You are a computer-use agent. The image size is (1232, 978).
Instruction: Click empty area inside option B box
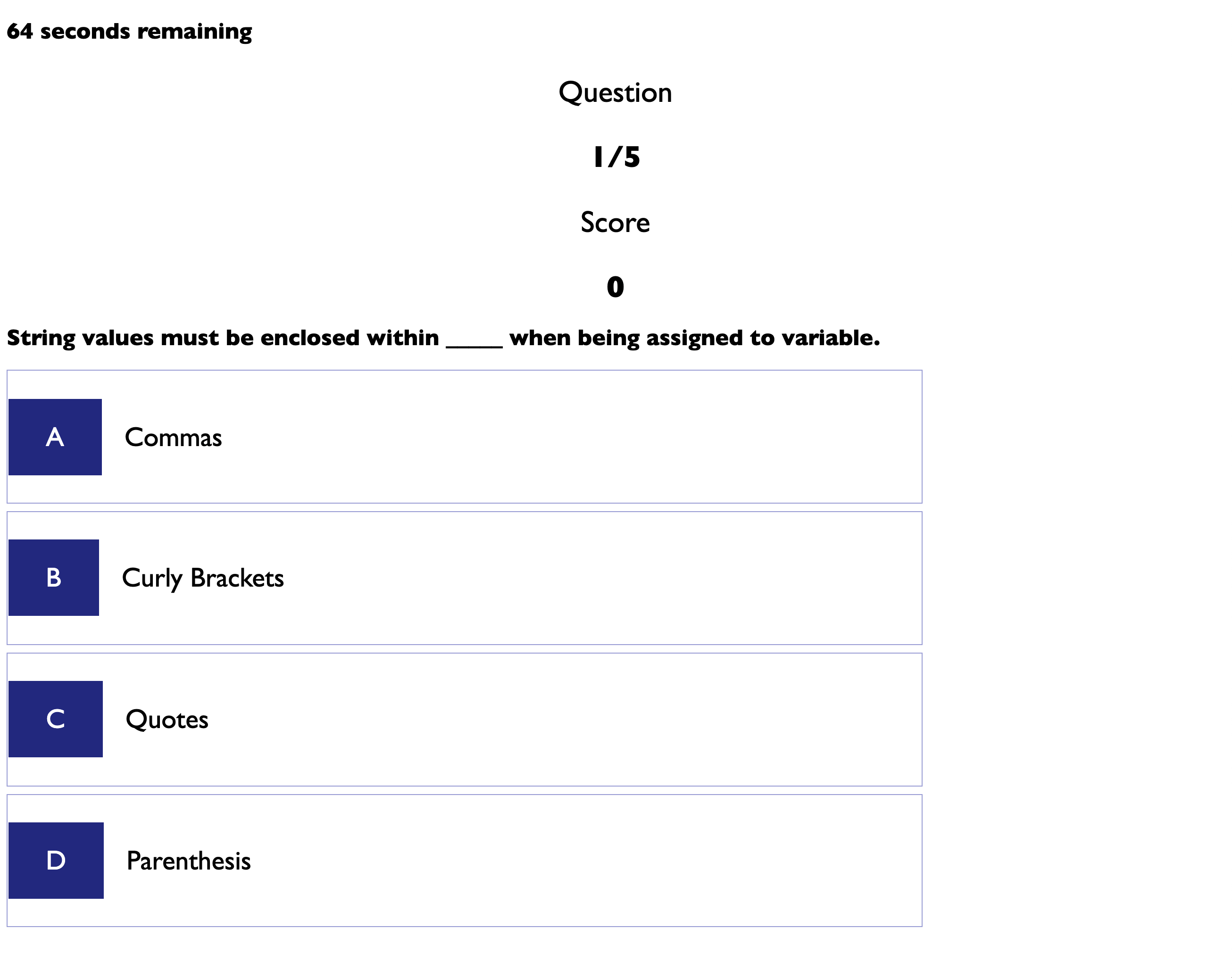pos(572,578)
